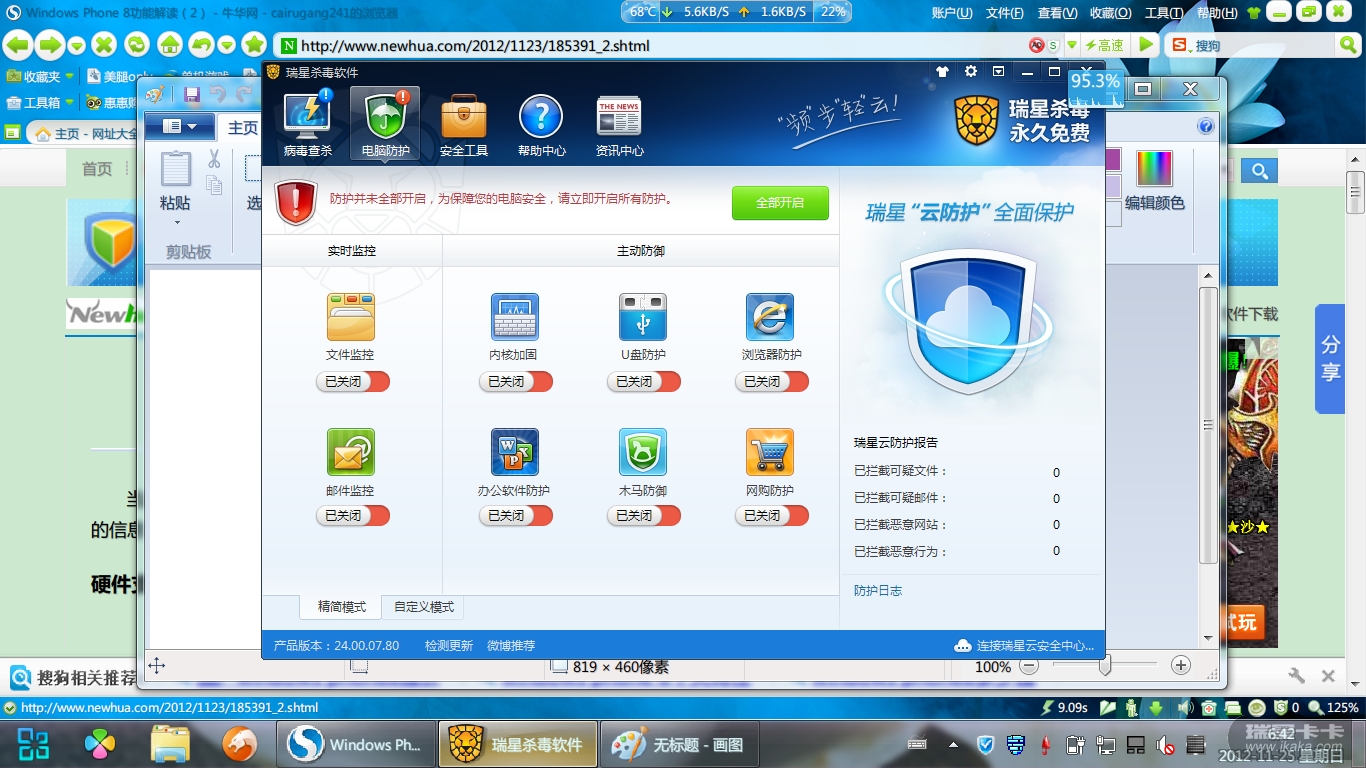The width and height of the screenshot is (1366, 768).
Task: Zoom in with Paint plus button
Action: pyautogui.click(x=1181, y=666)
